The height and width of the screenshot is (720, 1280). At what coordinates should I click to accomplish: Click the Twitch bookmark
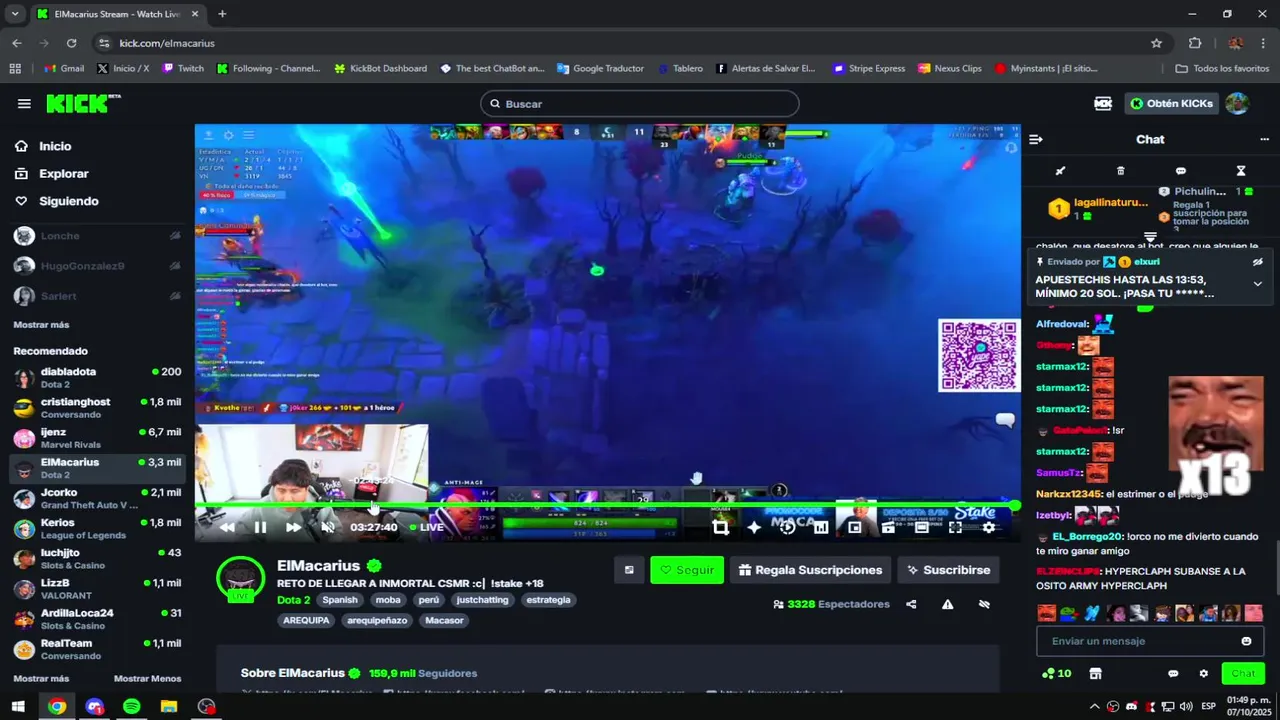[183, 69]
